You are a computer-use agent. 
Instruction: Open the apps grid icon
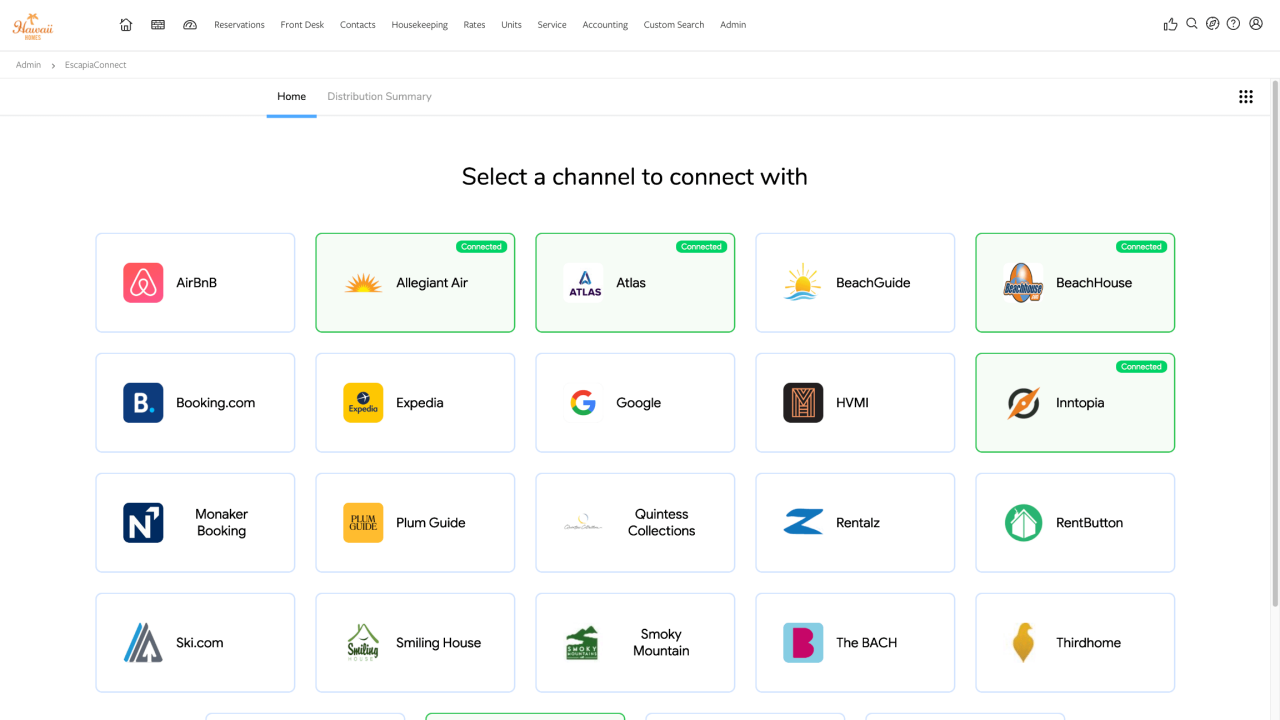[1246, 97]
